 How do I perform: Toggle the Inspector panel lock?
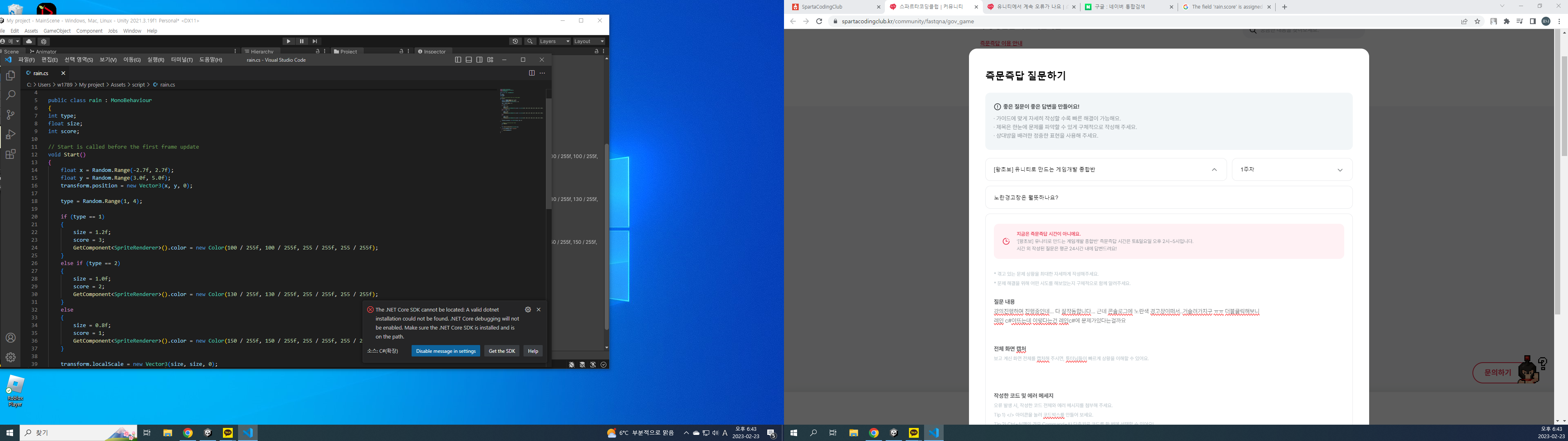point(597,51)
